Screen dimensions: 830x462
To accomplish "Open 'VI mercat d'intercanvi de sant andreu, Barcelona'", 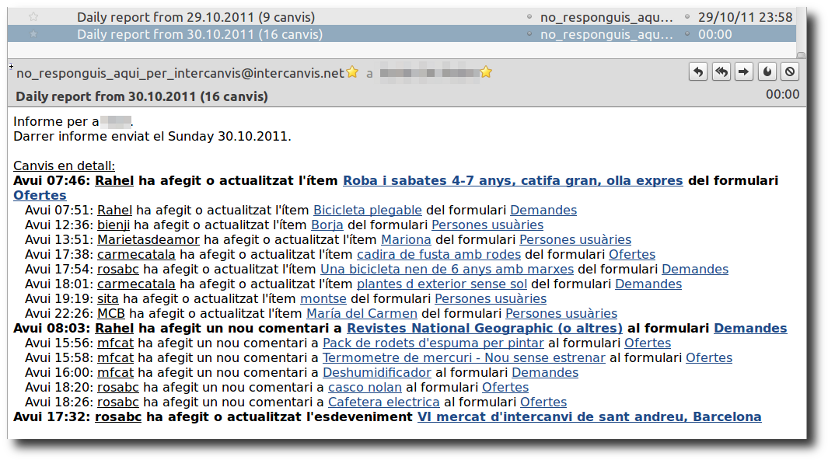I will click(589, 416).
